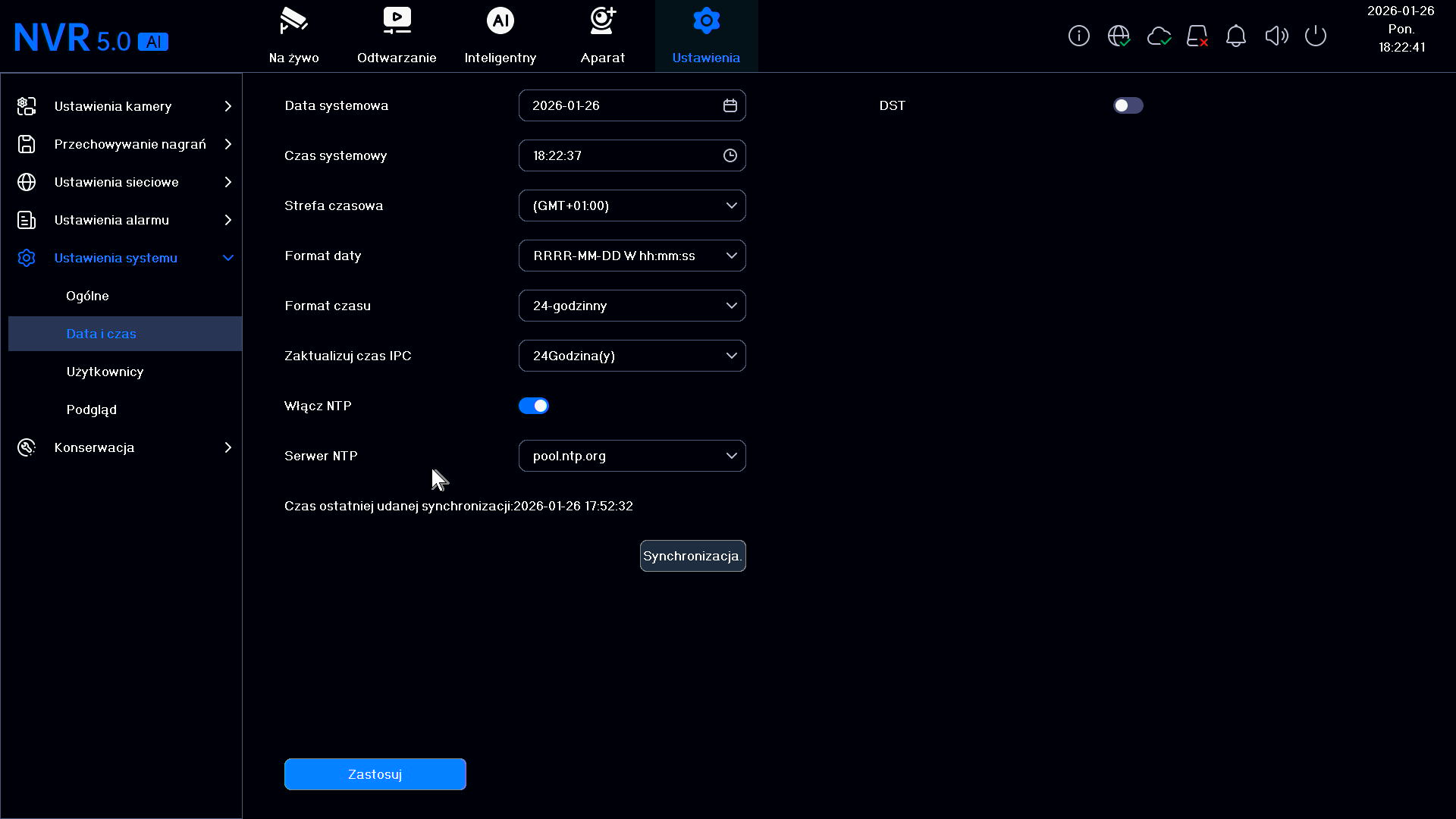
Task: Open the alarm notifications bell
Action: click(x=1236, y=36)
